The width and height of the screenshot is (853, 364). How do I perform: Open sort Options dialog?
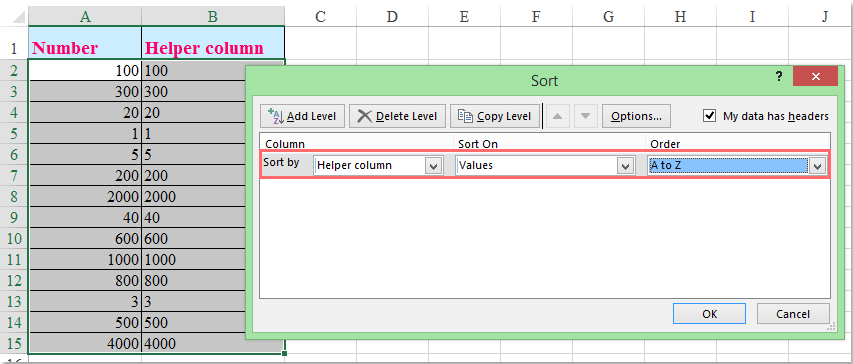pos(636,116)
